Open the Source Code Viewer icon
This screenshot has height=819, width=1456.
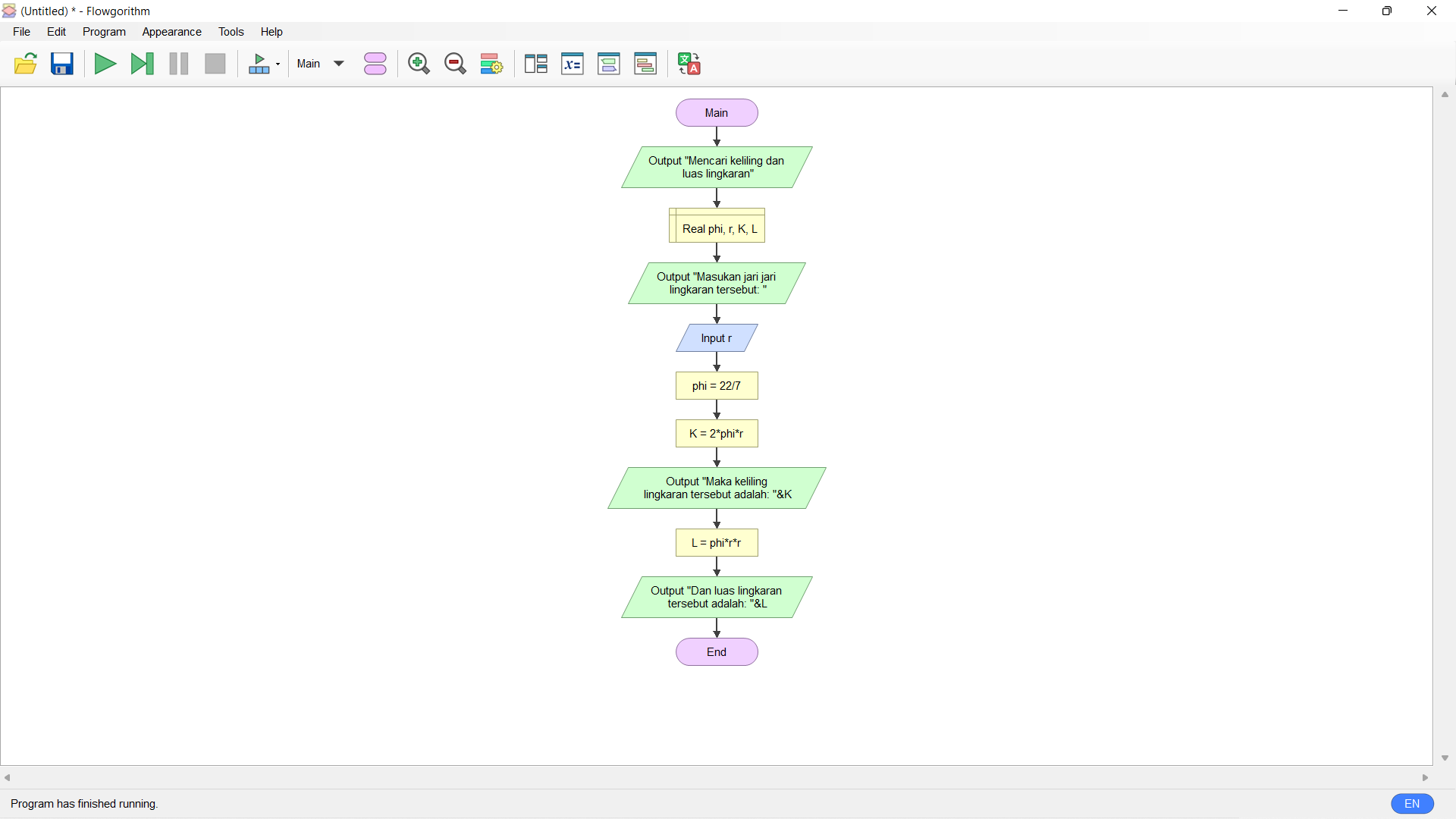646,64
